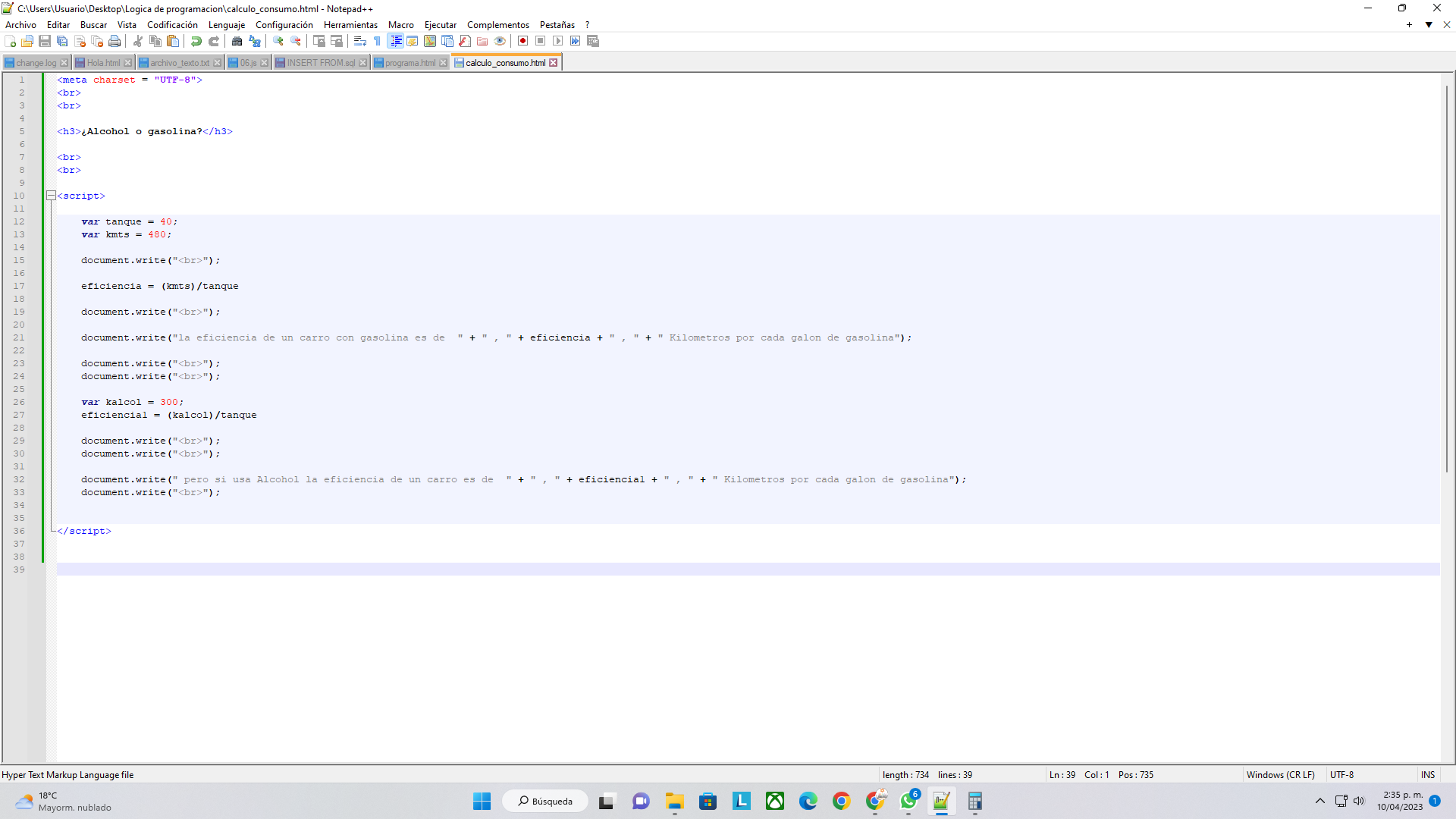
Task: Click the INS indicator in status bar
Action: [1428, 775]
